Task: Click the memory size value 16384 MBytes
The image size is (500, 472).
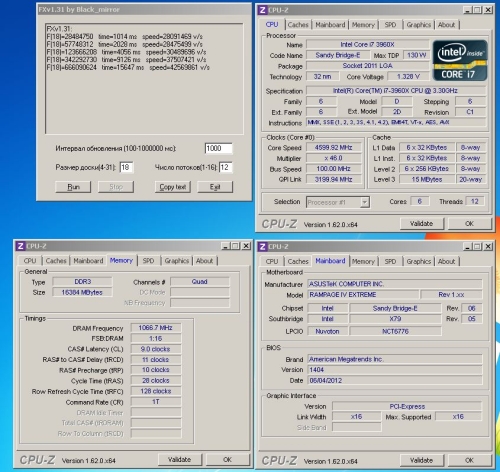Action: [82, 292]
